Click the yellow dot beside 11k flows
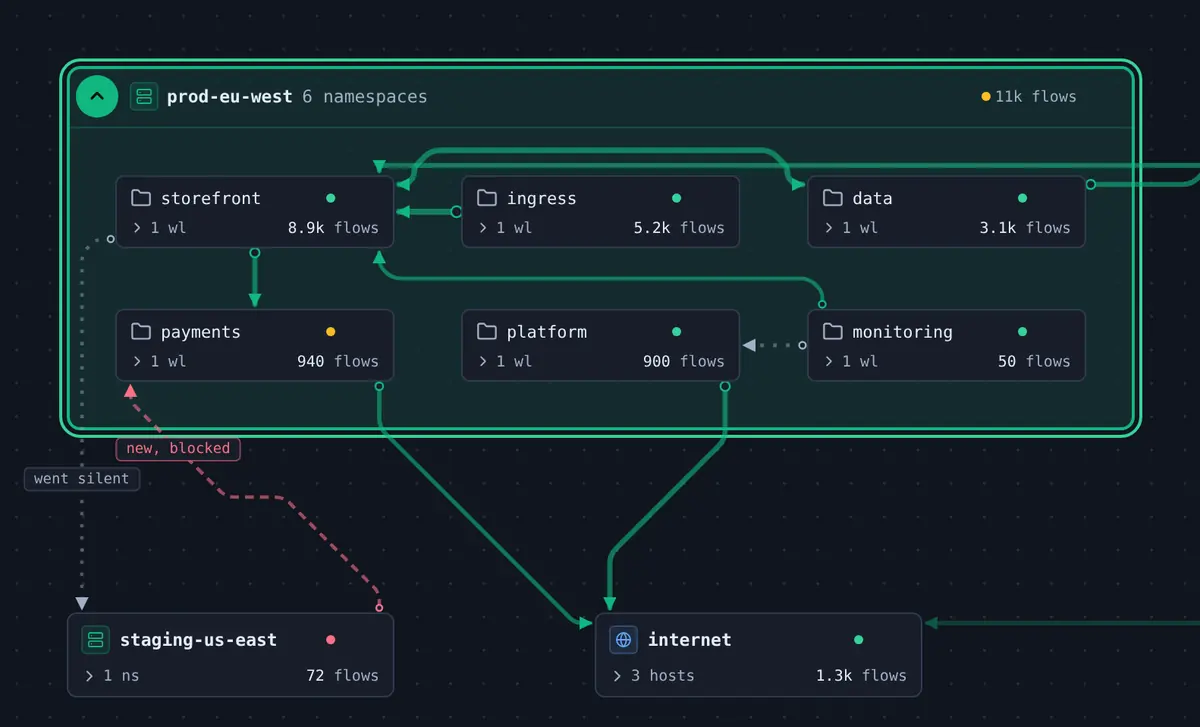 point(986,97)
